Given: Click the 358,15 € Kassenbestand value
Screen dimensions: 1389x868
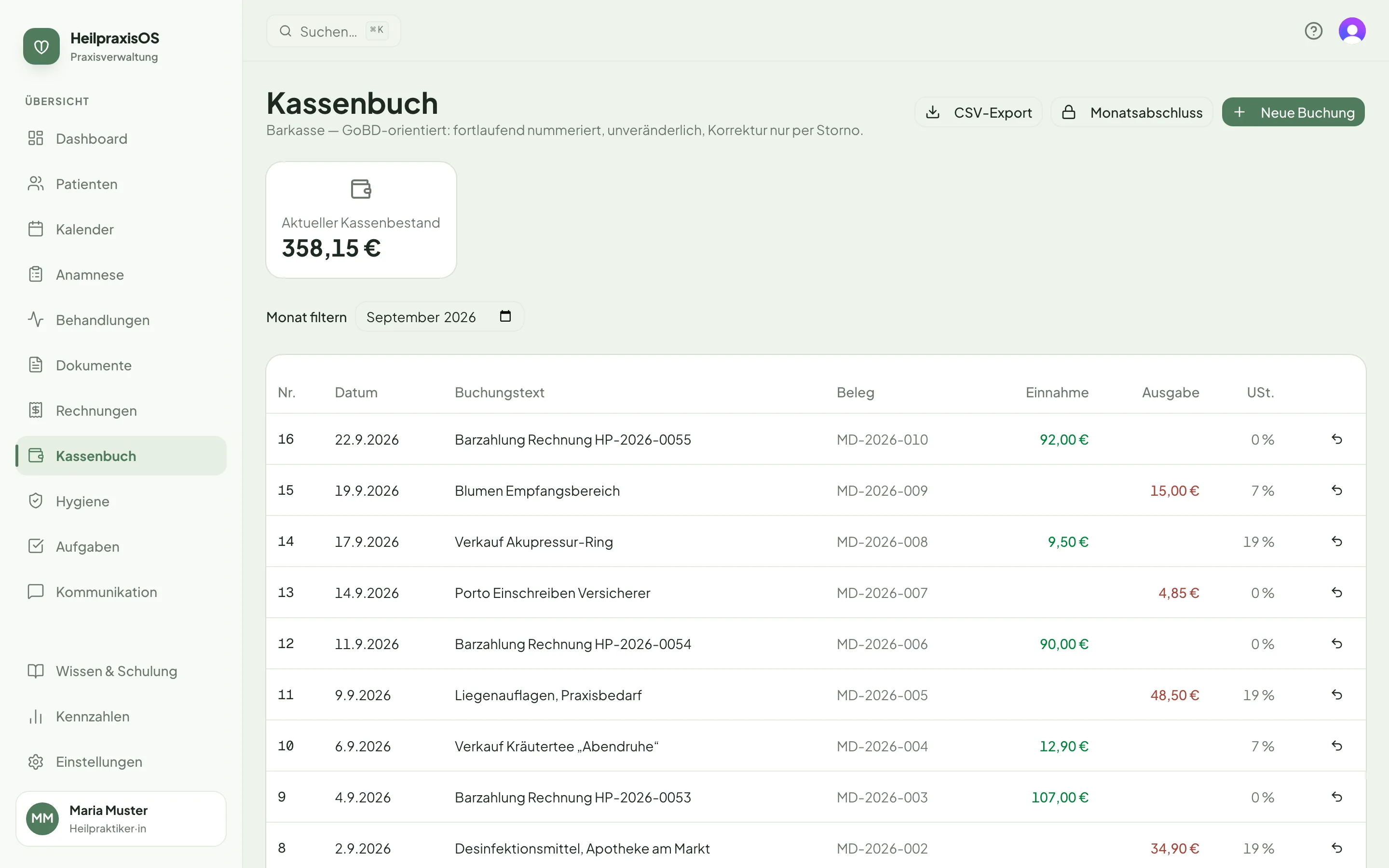Looking at the screenshot, I should (x=331, y=248).
